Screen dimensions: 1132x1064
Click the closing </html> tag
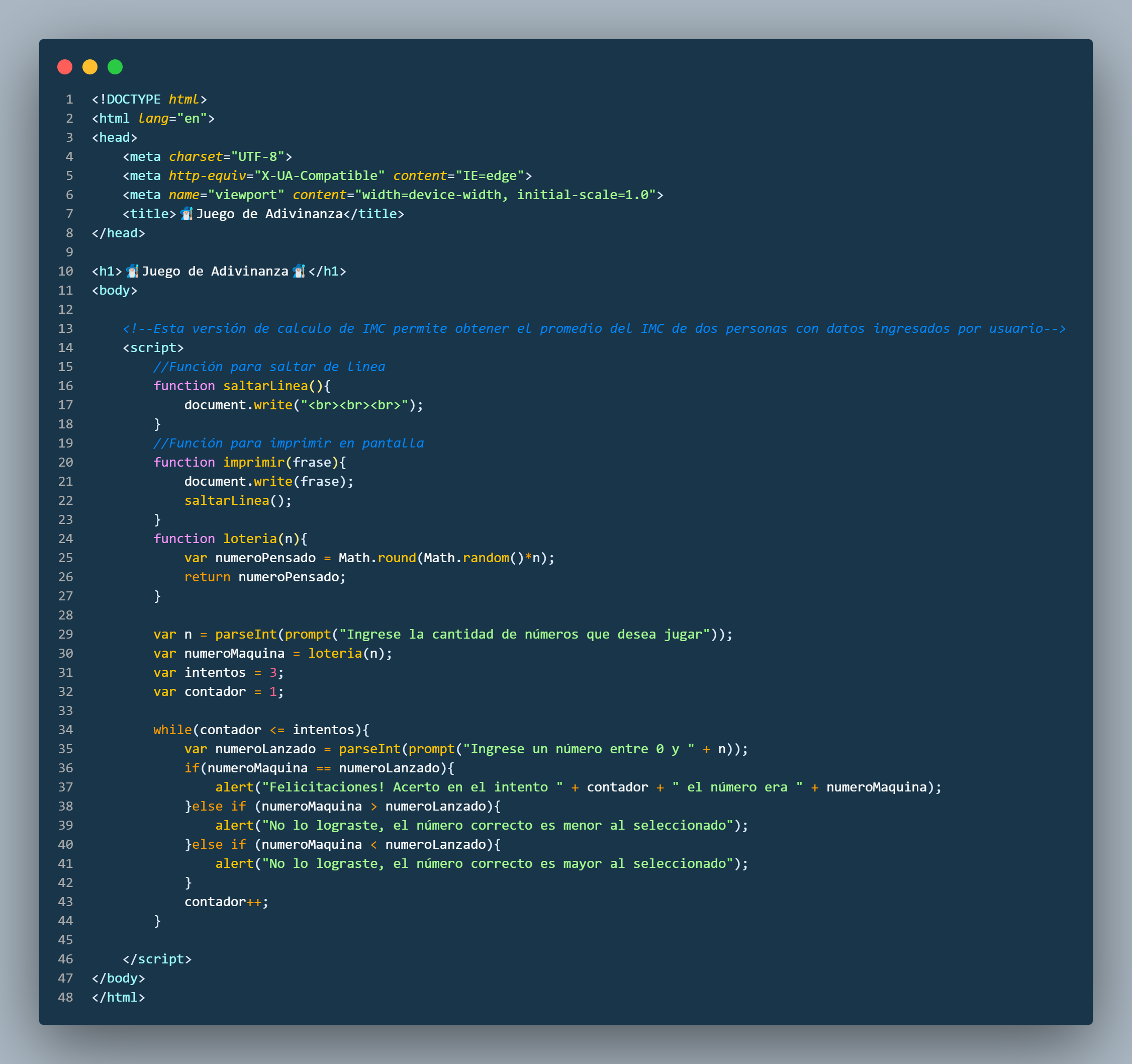point(119,997)
